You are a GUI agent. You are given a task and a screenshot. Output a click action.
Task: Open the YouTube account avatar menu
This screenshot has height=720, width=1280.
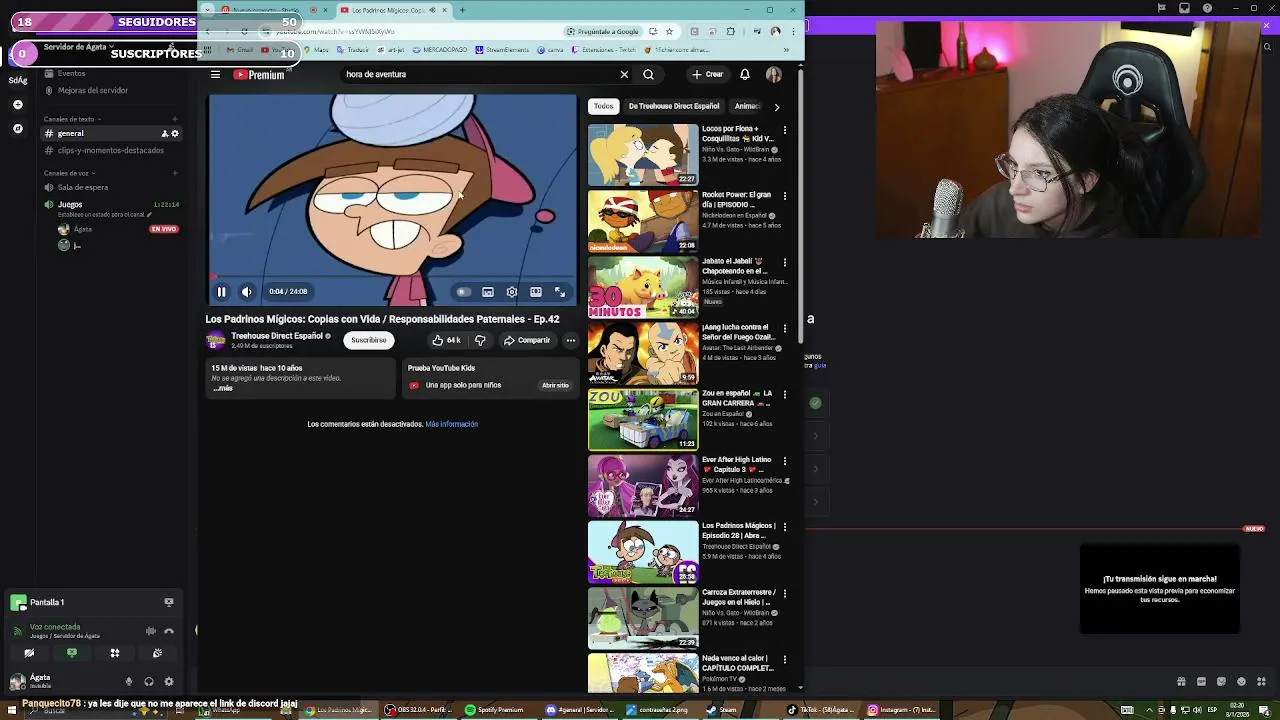(x=773, y=74)
